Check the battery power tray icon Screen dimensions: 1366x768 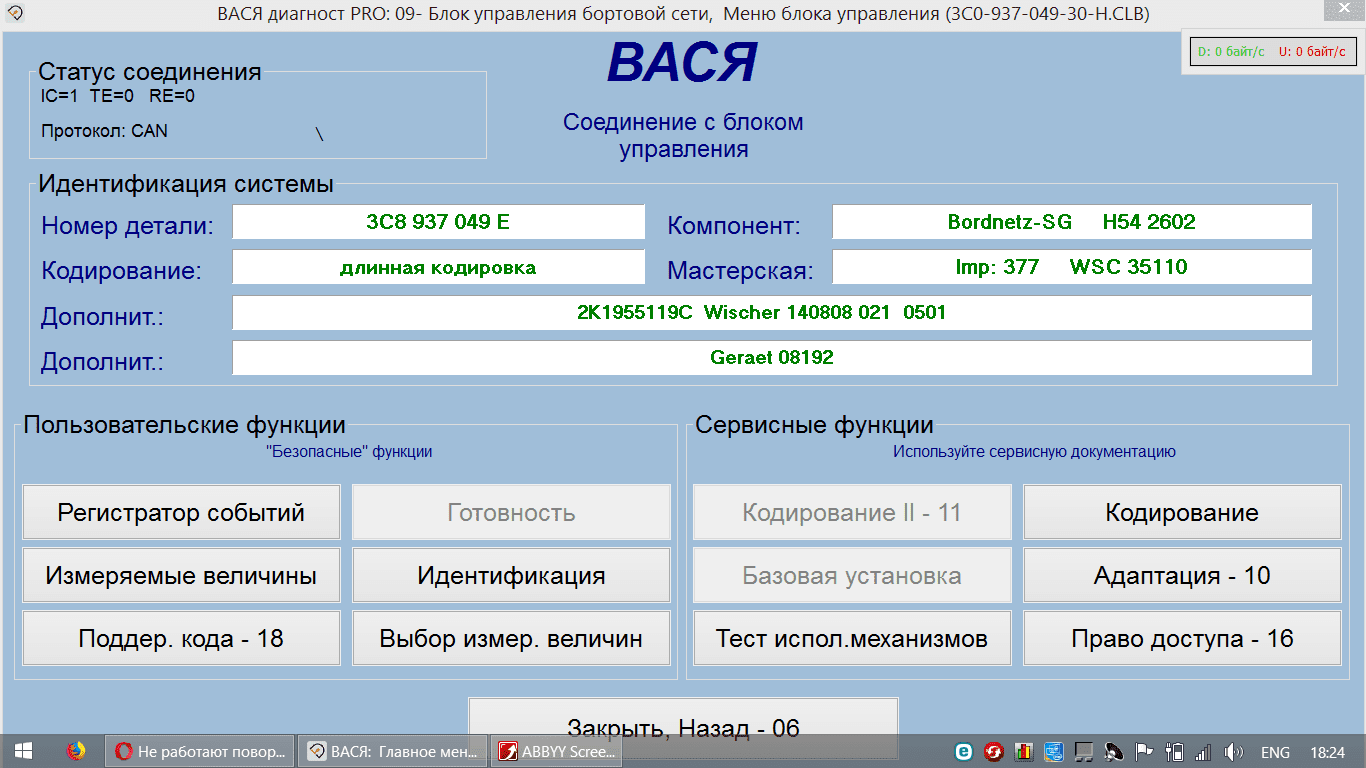pyautogui.click(x=1175, y=752)
